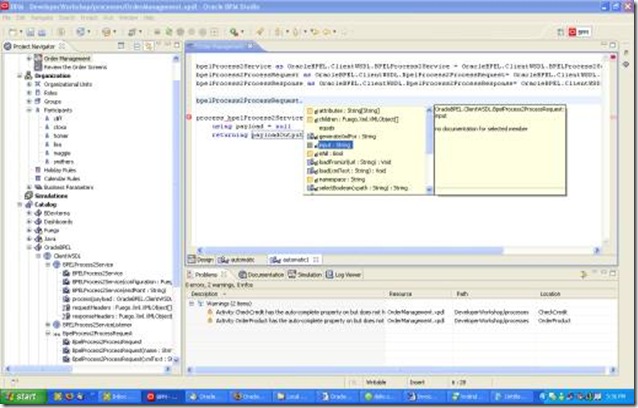
Task: Click the Resource column header
Action: tap(400, 294)
